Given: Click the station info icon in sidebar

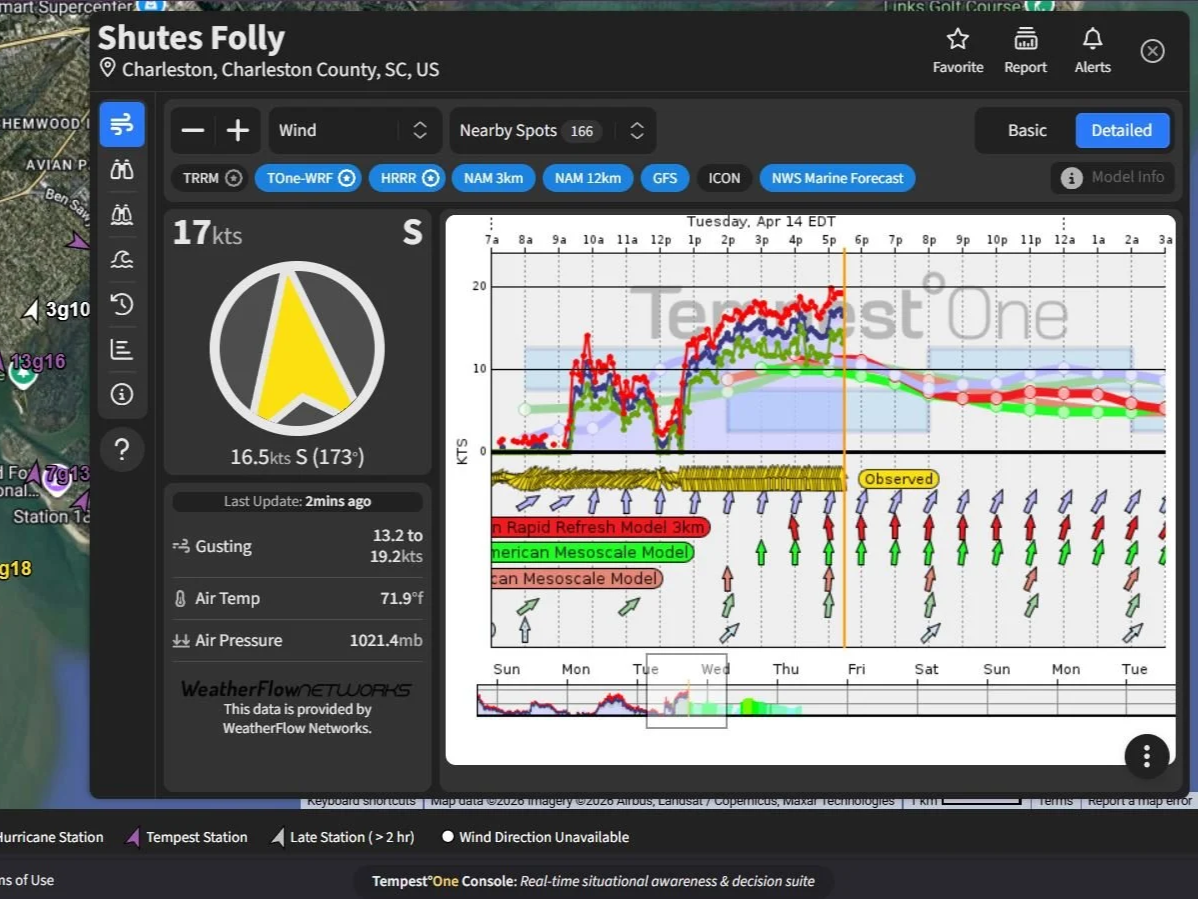Looking at the screenshot, I should tap(122, 394).
